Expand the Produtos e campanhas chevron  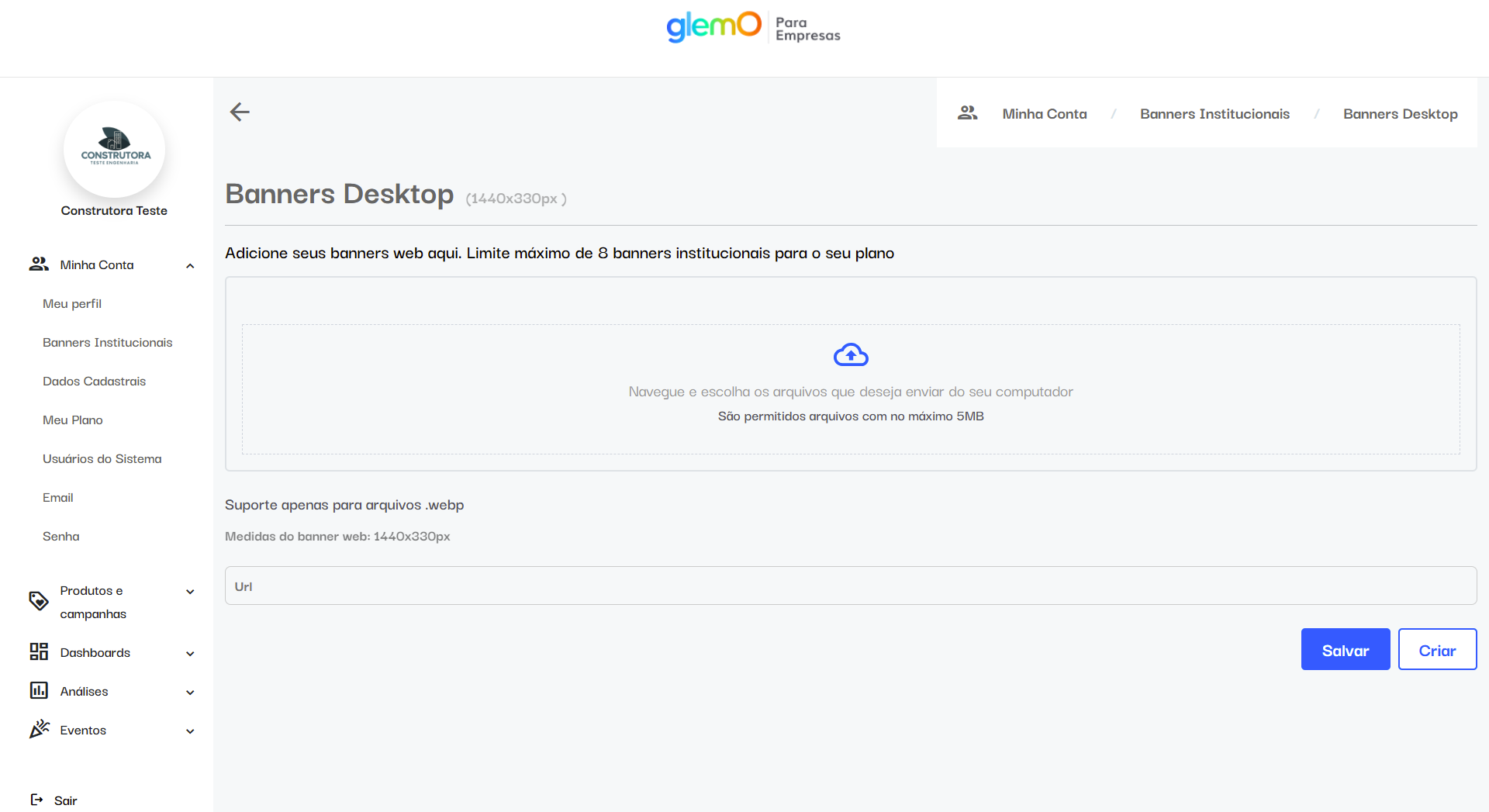pos(190,592)
